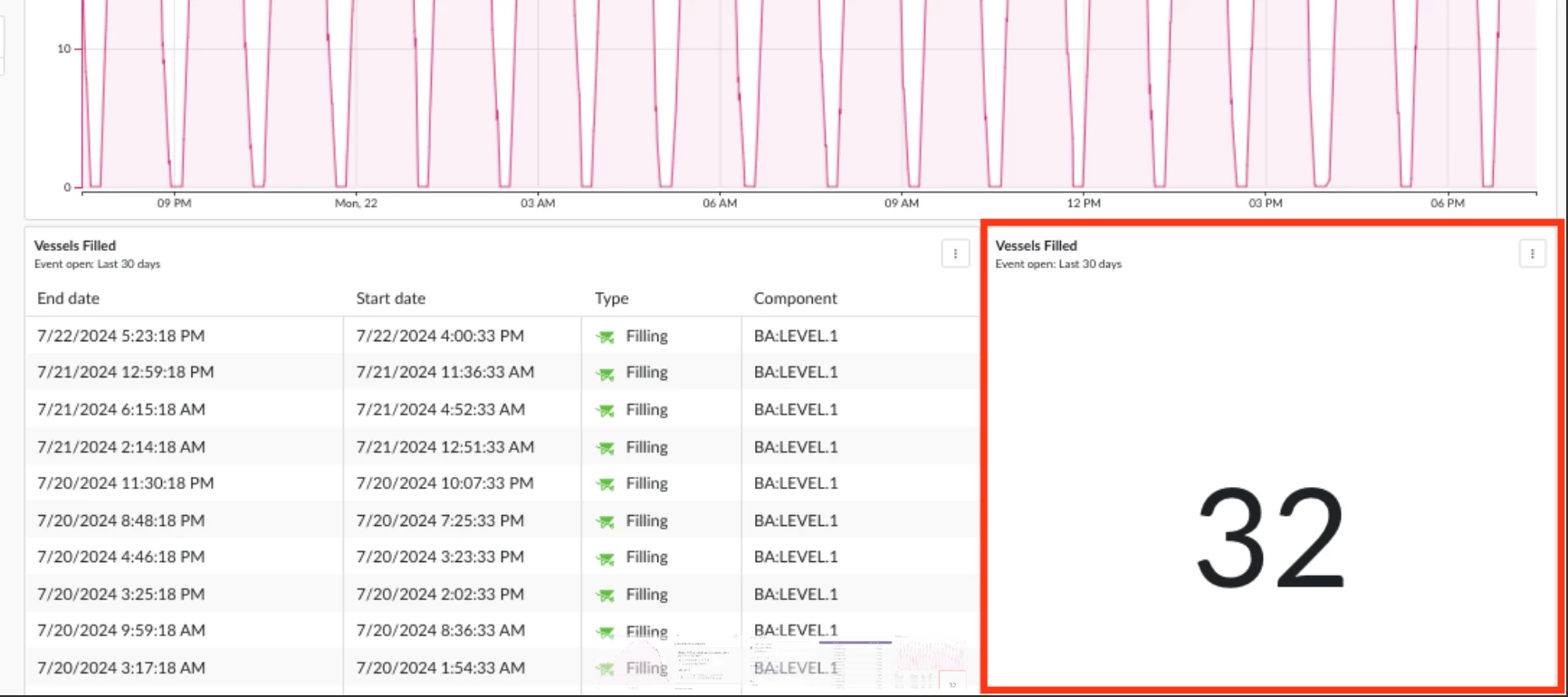Select end date 7/21/2024 6:15:18 AM

pyautogui.click(x=120, y=409)
